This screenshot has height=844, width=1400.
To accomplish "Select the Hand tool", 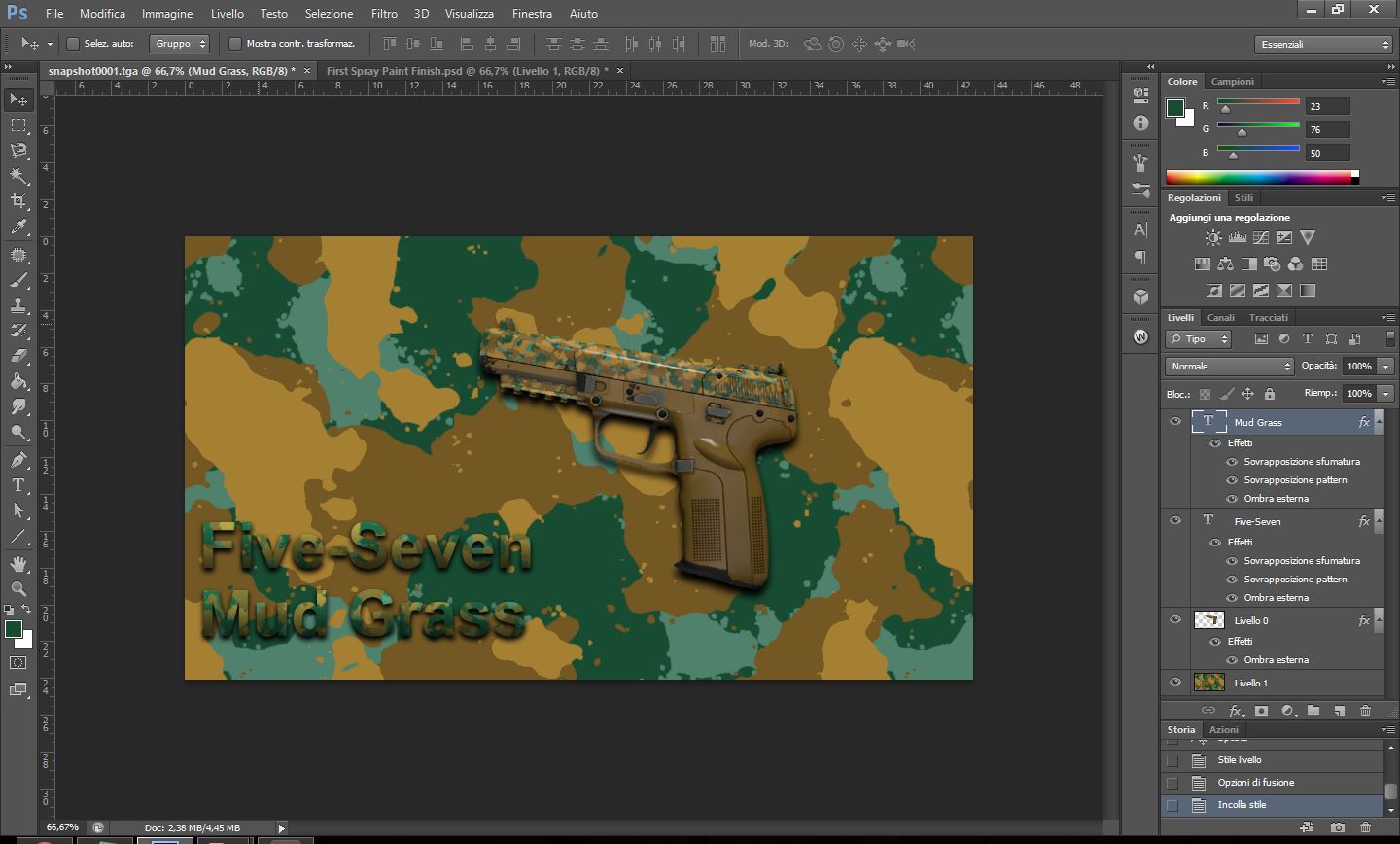I will point(18,564).
